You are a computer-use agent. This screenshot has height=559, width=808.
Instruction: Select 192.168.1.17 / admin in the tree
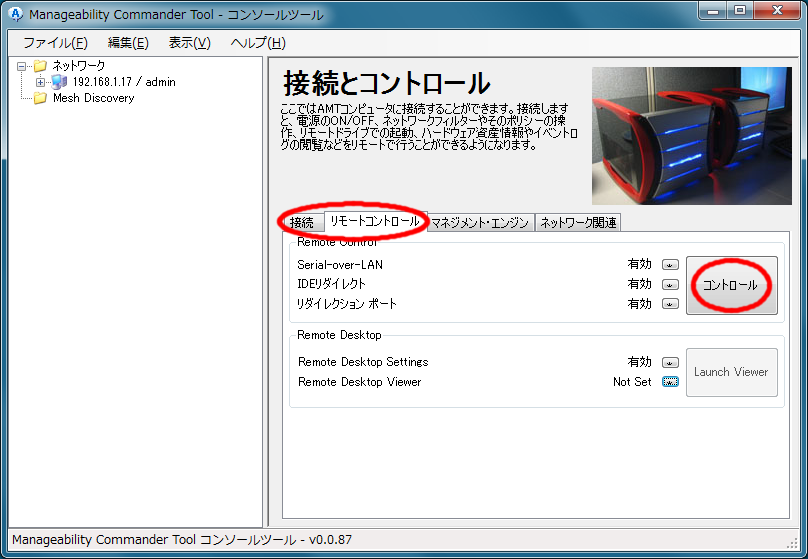124,82
